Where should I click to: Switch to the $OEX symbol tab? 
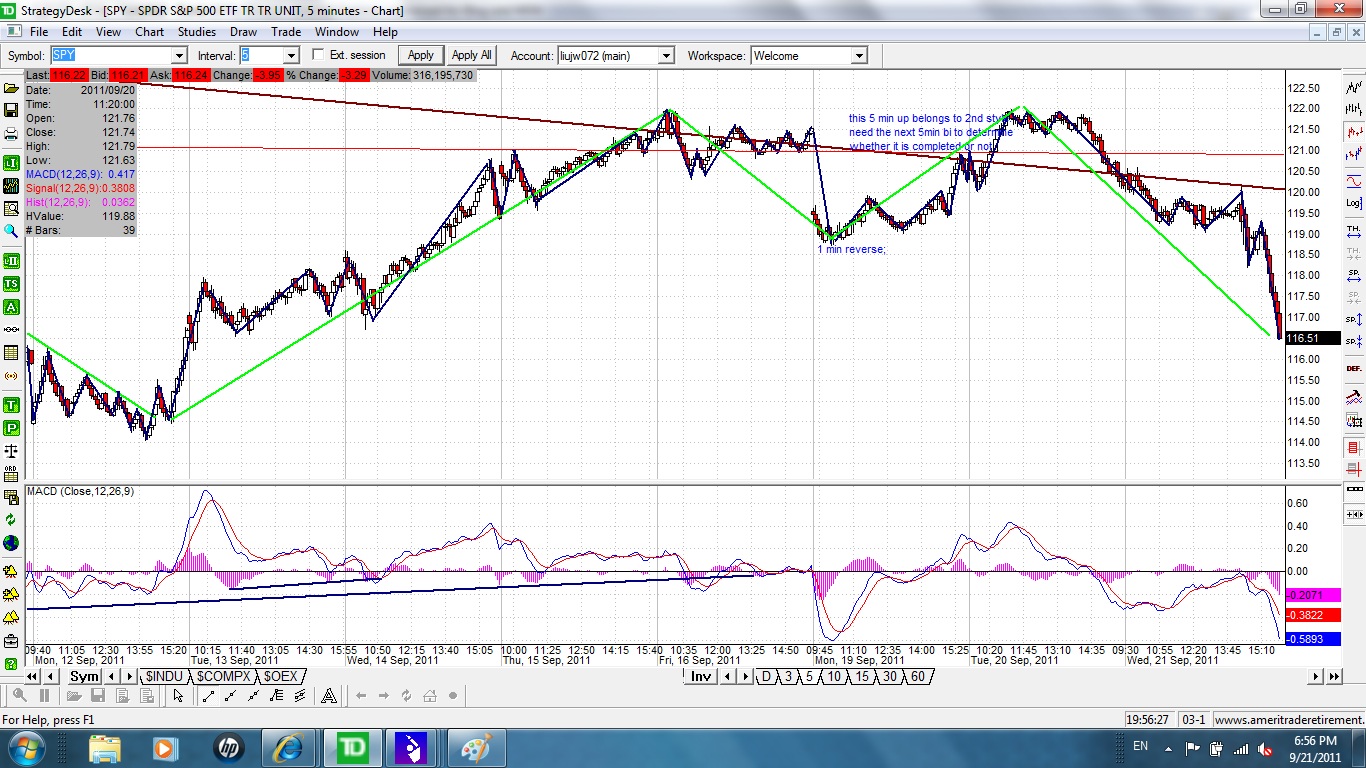pos(280,676)
